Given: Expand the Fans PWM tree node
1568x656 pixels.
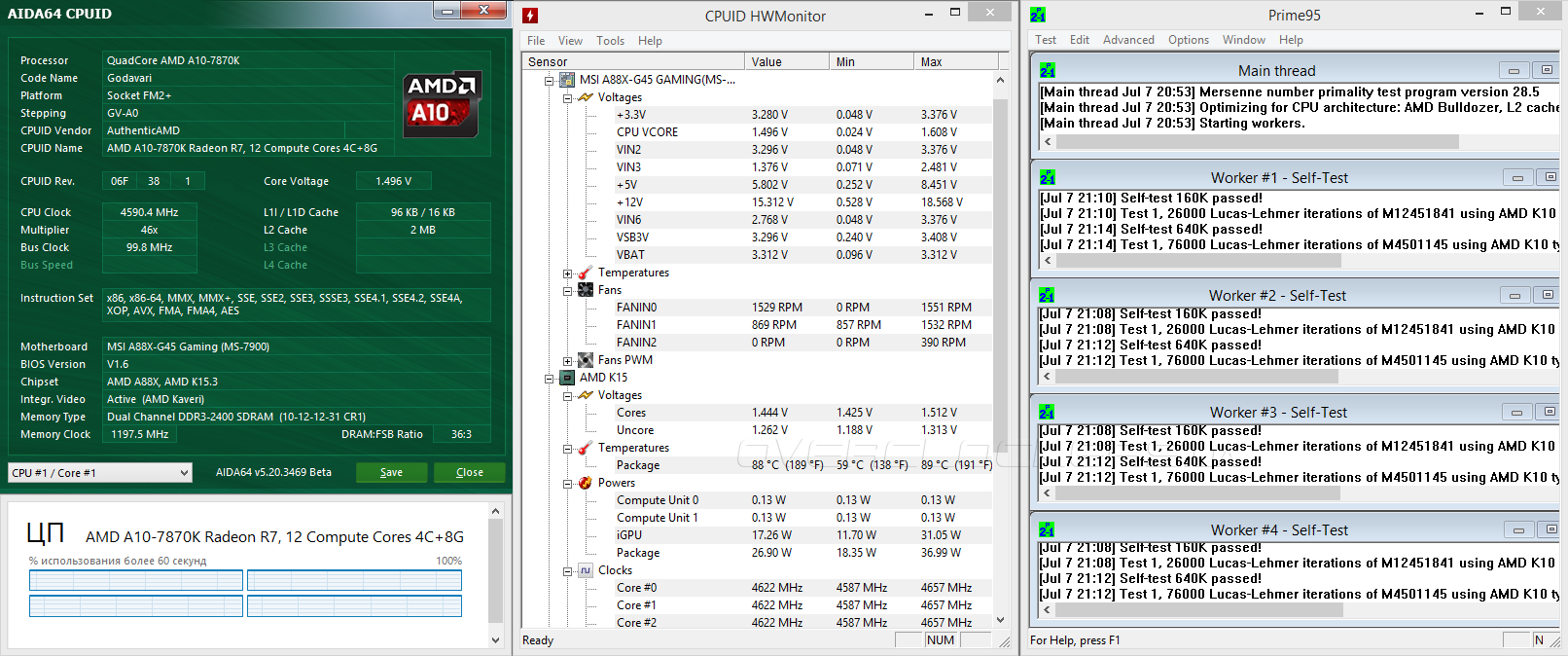Looking at the screenshot, I should point(568,361).
